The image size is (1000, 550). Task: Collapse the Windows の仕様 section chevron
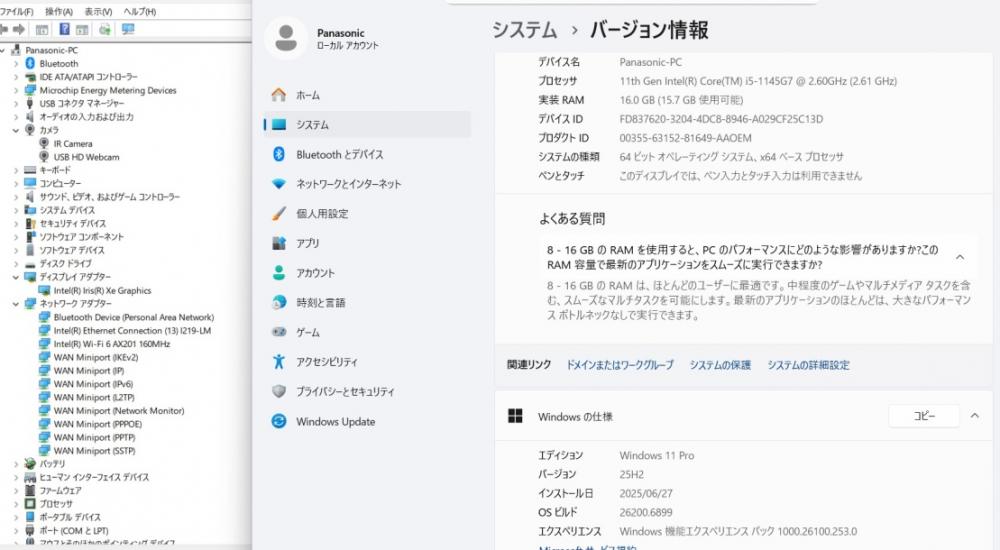[974, 416]
